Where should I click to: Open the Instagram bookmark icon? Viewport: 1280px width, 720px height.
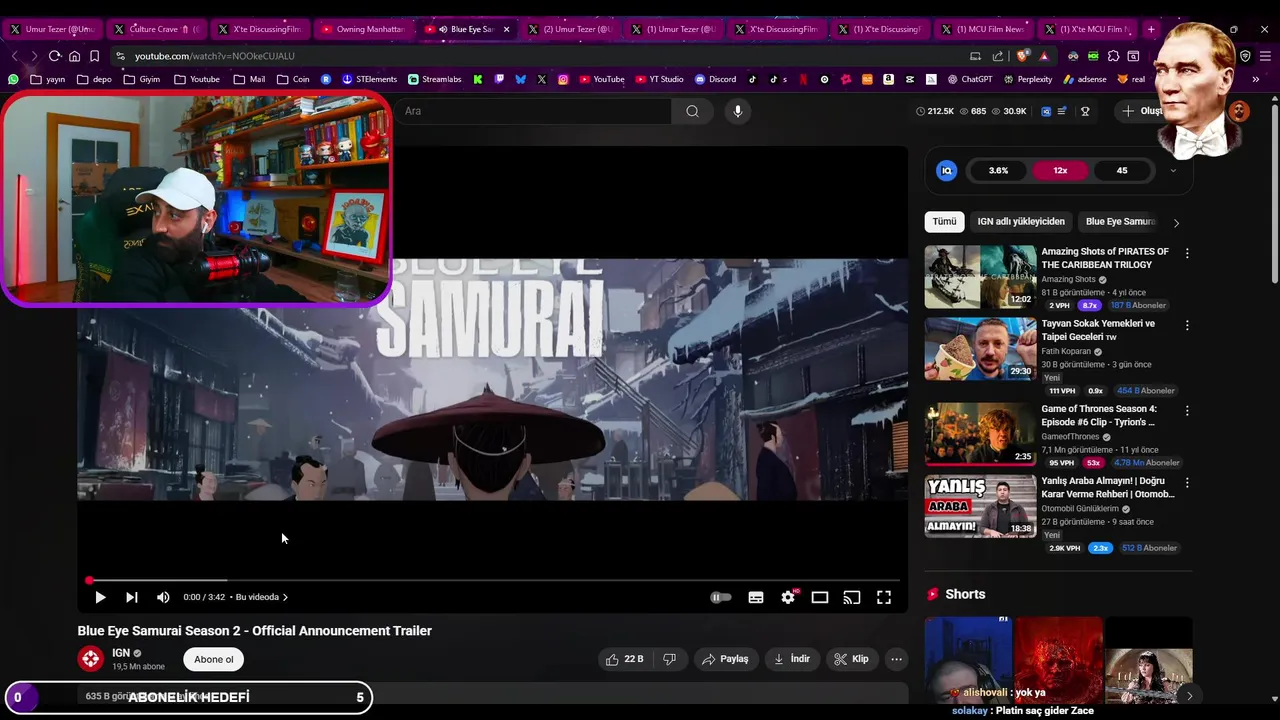click(x=563, y=79)
